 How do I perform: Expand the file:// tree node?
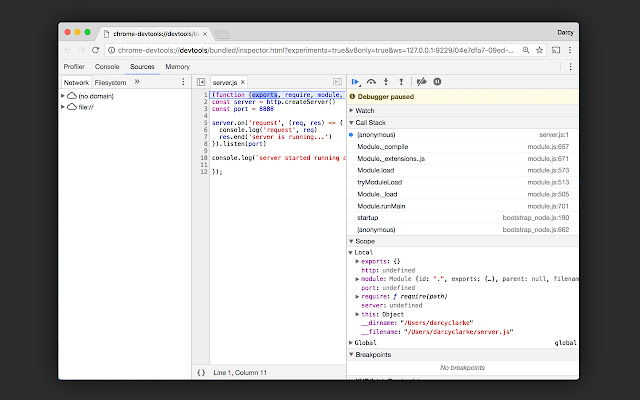[x=64, y=106]
